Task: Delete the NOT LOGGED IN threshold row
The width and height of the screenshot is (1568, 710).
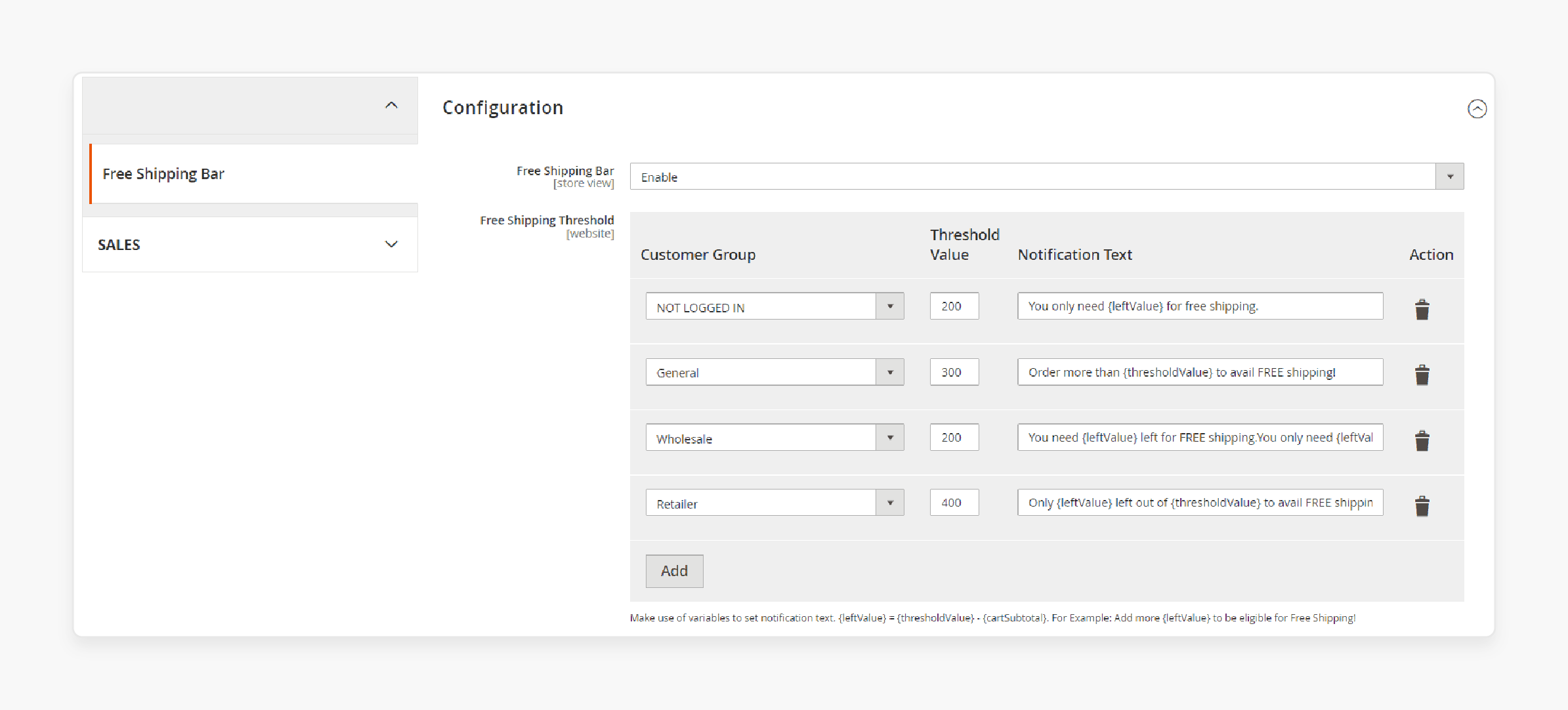Action: pyautogui.click(x=1422, y=309)
